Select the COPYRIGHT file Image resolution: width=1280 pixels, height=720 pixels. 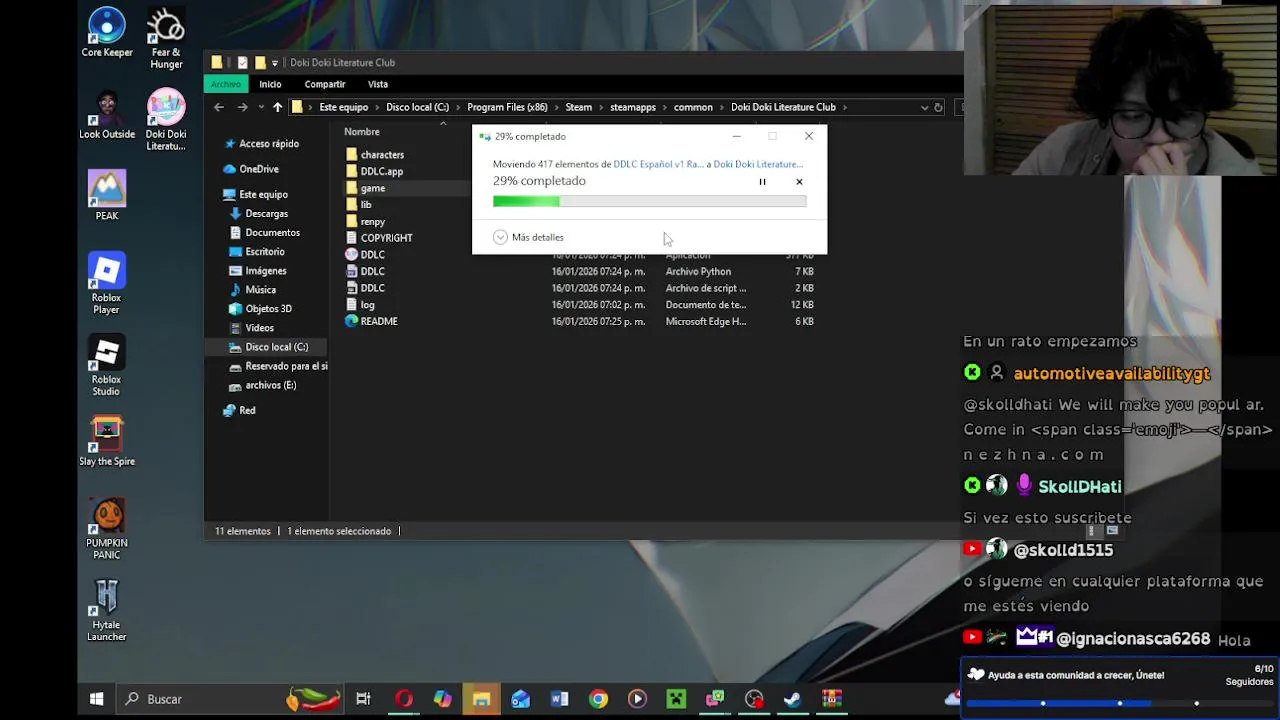pos(386,238)
